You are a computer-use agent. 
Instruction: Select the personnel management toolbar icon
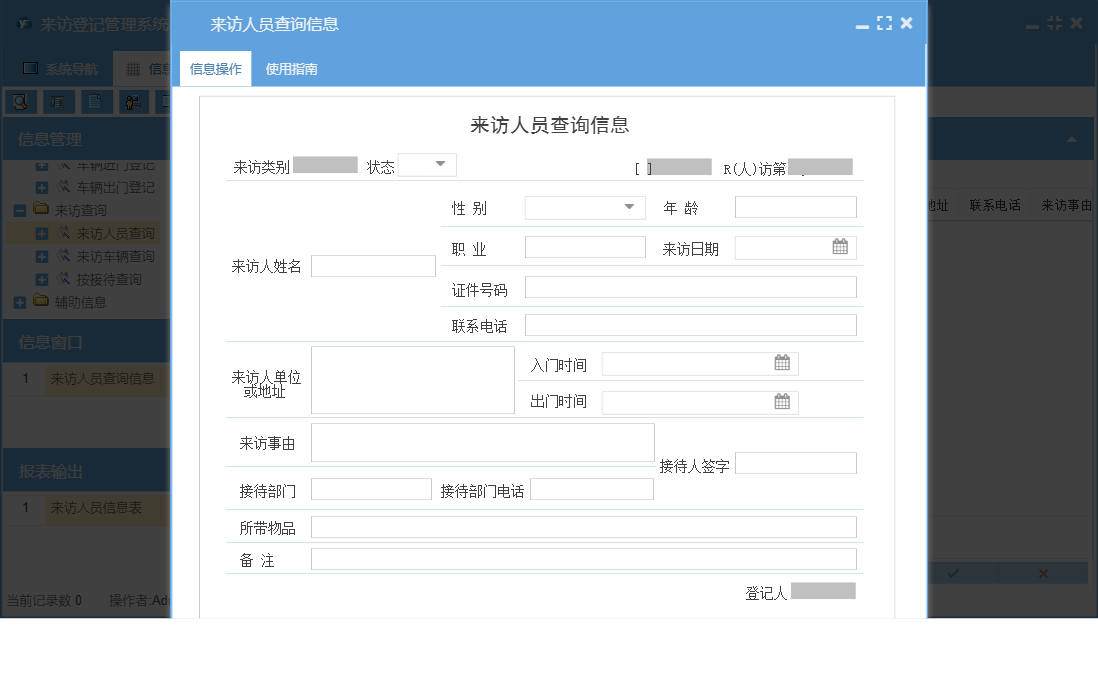[133, 101]
